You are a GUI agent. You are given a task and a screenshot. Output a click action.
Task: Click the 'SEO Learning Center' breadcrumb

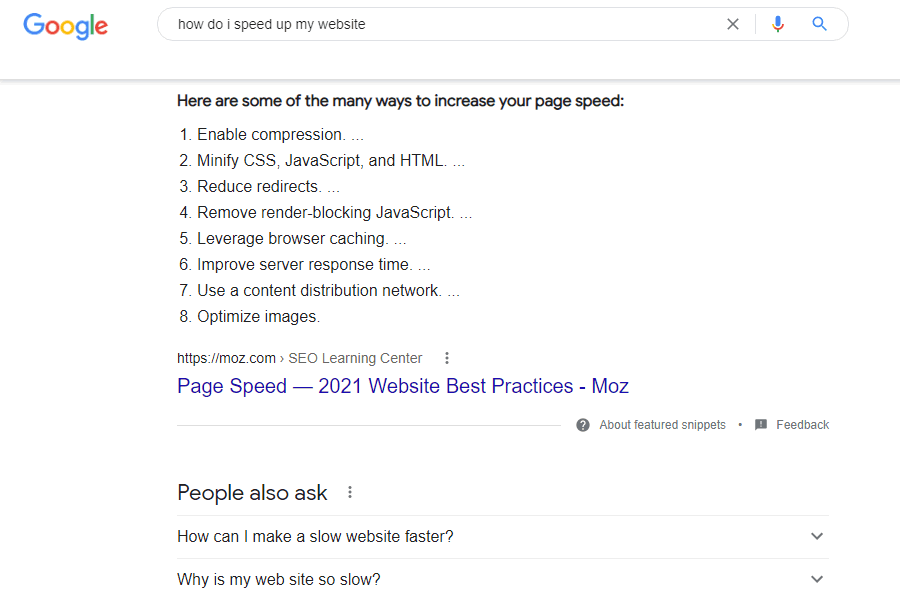click(x=355, y=358)
